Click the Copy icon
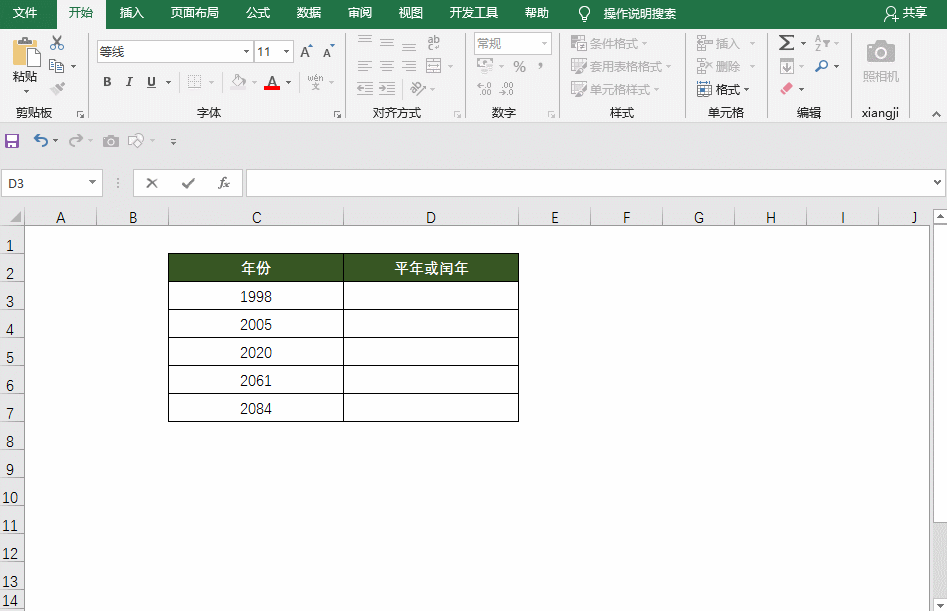The width and height of the screenshot is (947, 611). tap(56, 66)
